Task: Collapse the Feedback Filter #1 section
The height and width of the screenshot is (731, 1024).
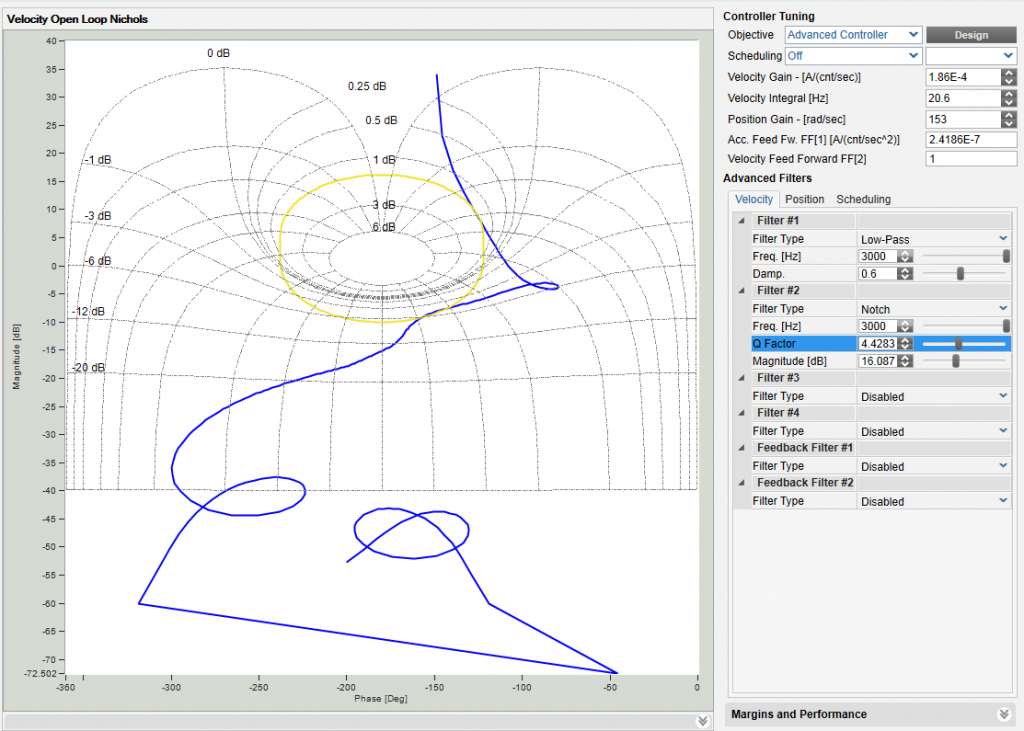Action: [x=742, y=448]
